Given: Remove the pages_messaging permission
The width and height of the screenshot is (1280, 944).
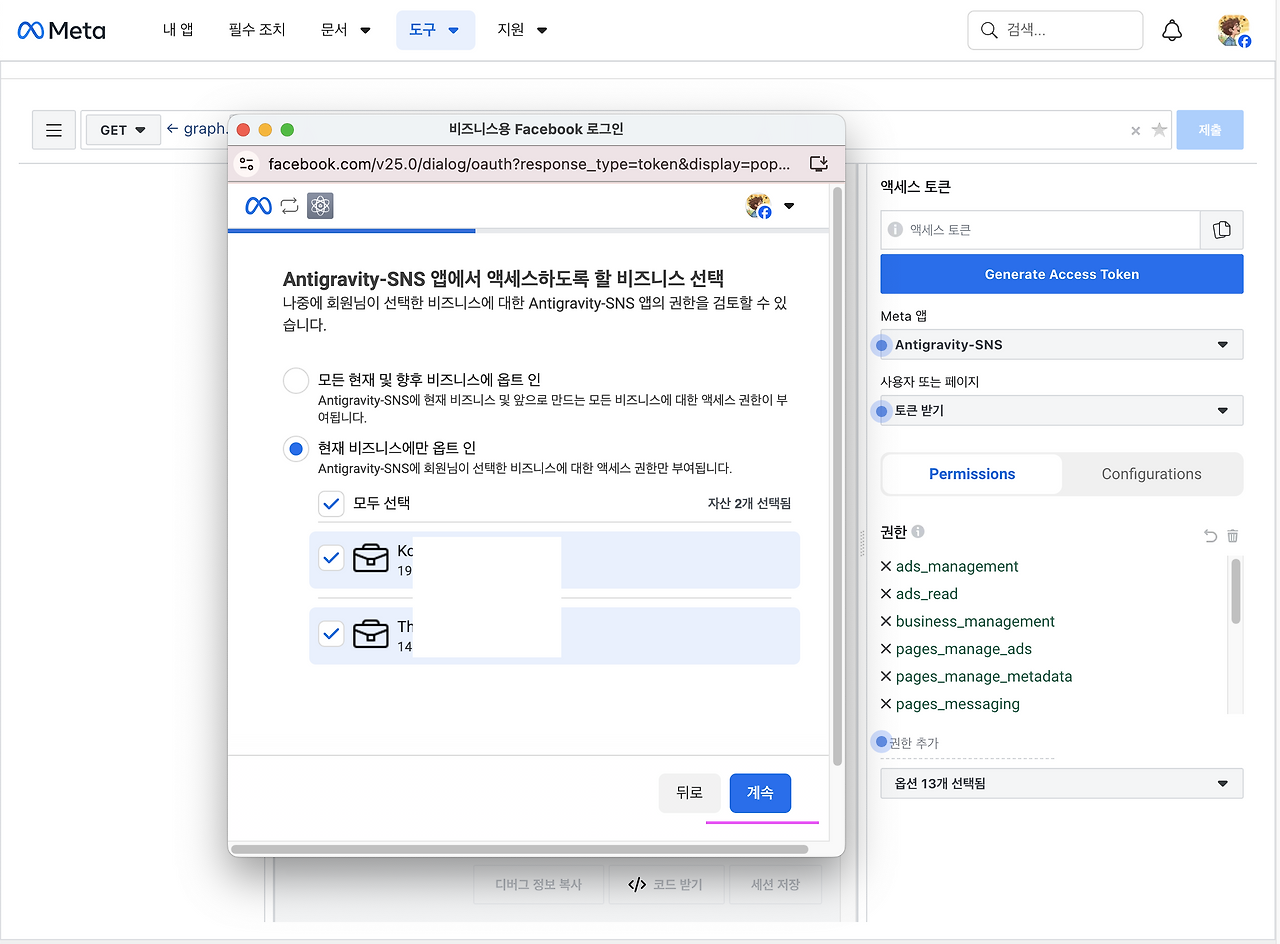Looking at the screenshot, I should [886, 704].
